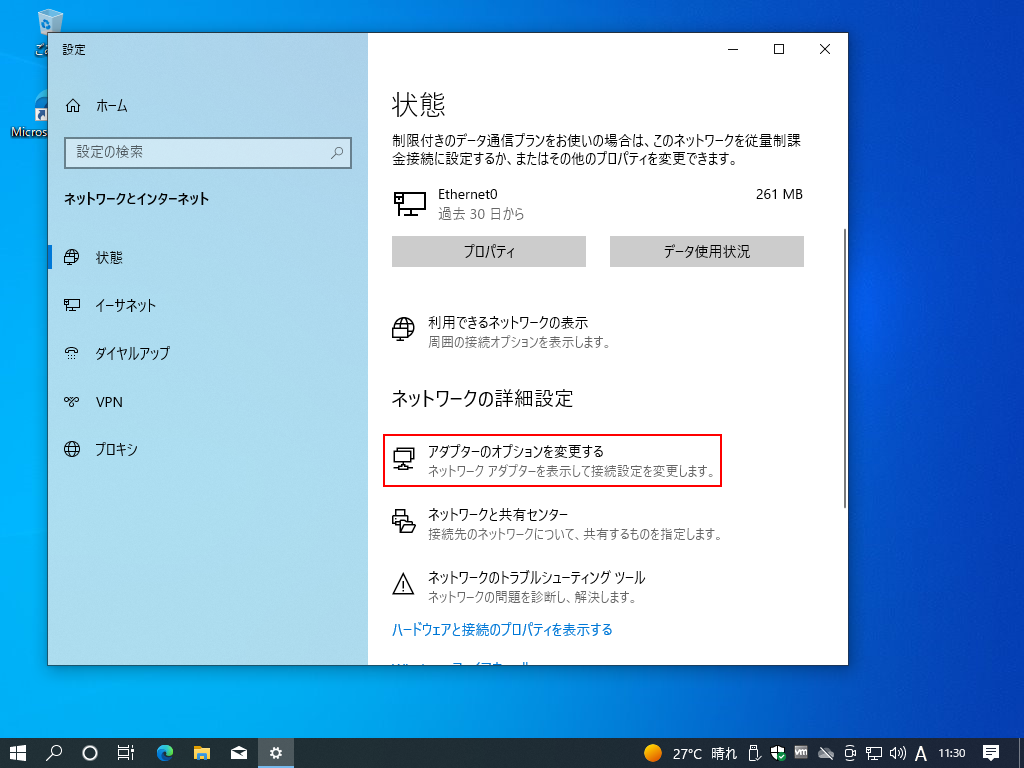Select the ダイヤルアップ phone icon in sidebar
The width and height of the screenshot is (1024, 768).
pos(72,353)
